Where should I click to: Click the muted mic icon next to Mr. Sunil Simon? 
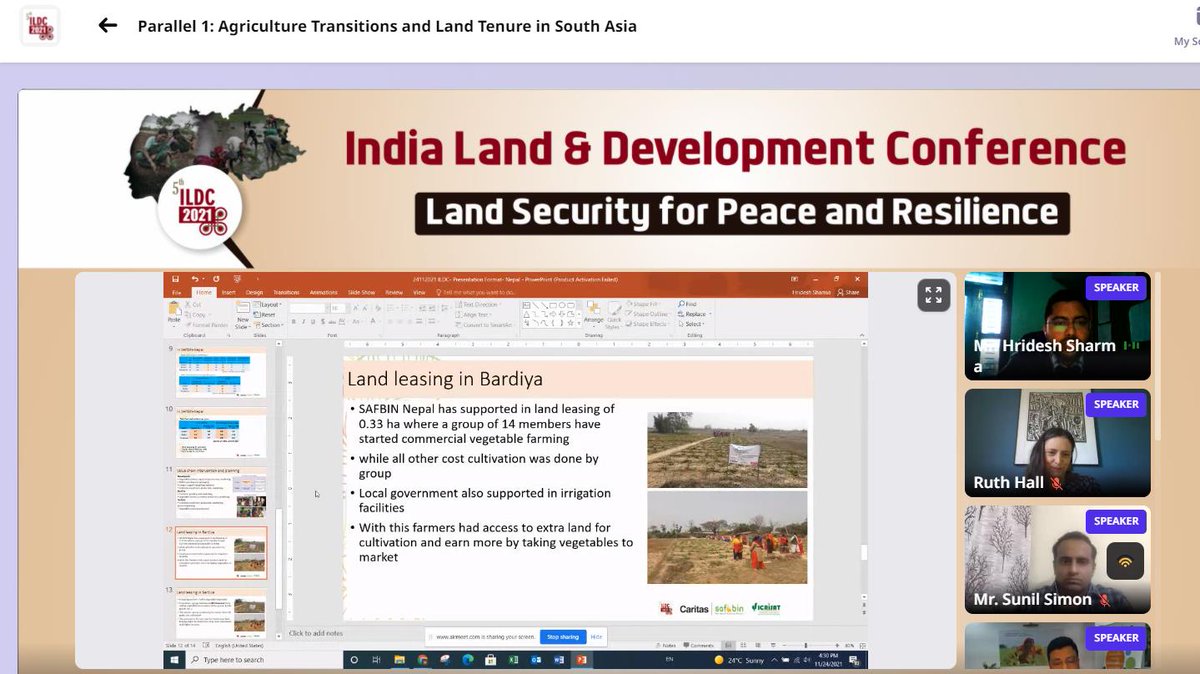click(x=1104, y=600)
